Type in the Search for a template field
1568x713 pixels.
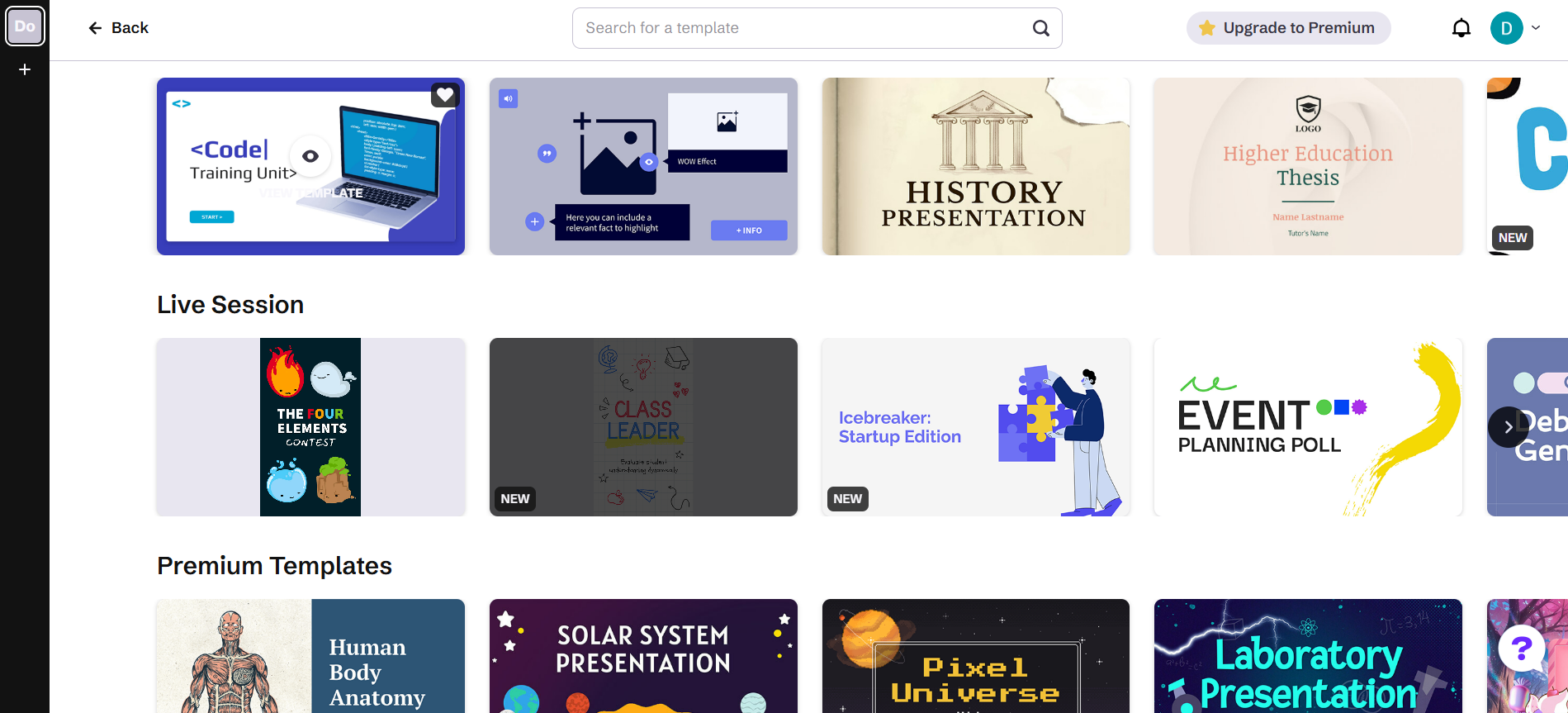click(801, 28)
